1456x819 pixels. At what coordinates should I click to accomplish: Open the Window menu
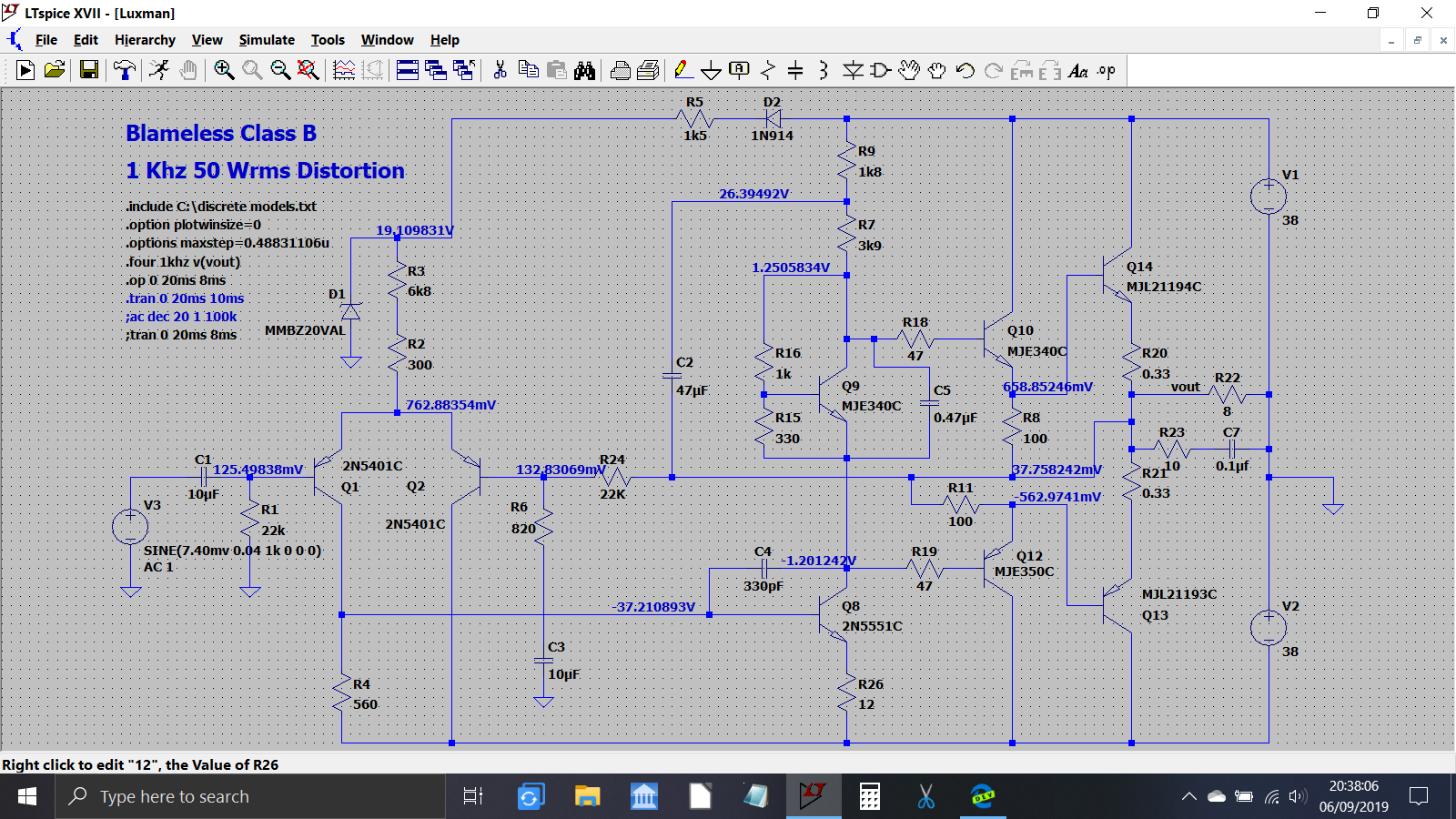pyautogui.click(x=388, y=40)
